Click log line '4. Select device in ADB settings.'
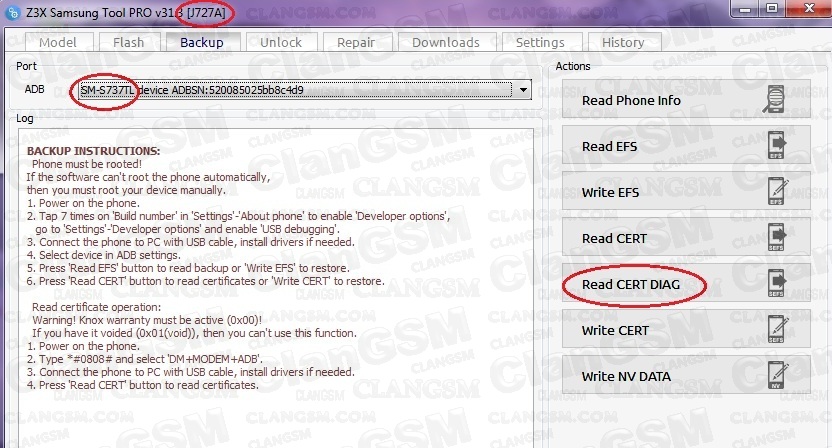832x448 pixels. coord(103,255)
